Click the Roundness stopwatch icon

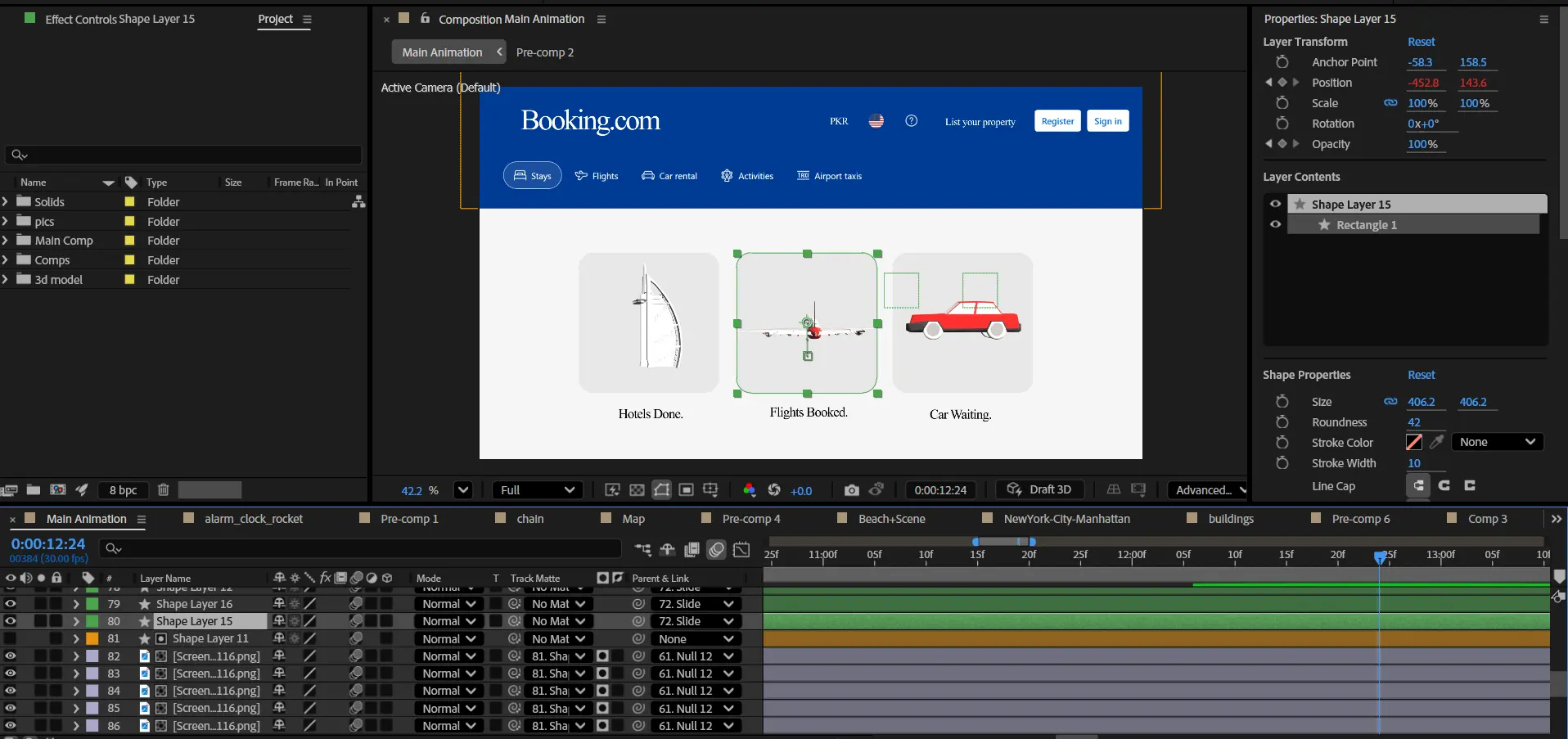coord(1282,422)
